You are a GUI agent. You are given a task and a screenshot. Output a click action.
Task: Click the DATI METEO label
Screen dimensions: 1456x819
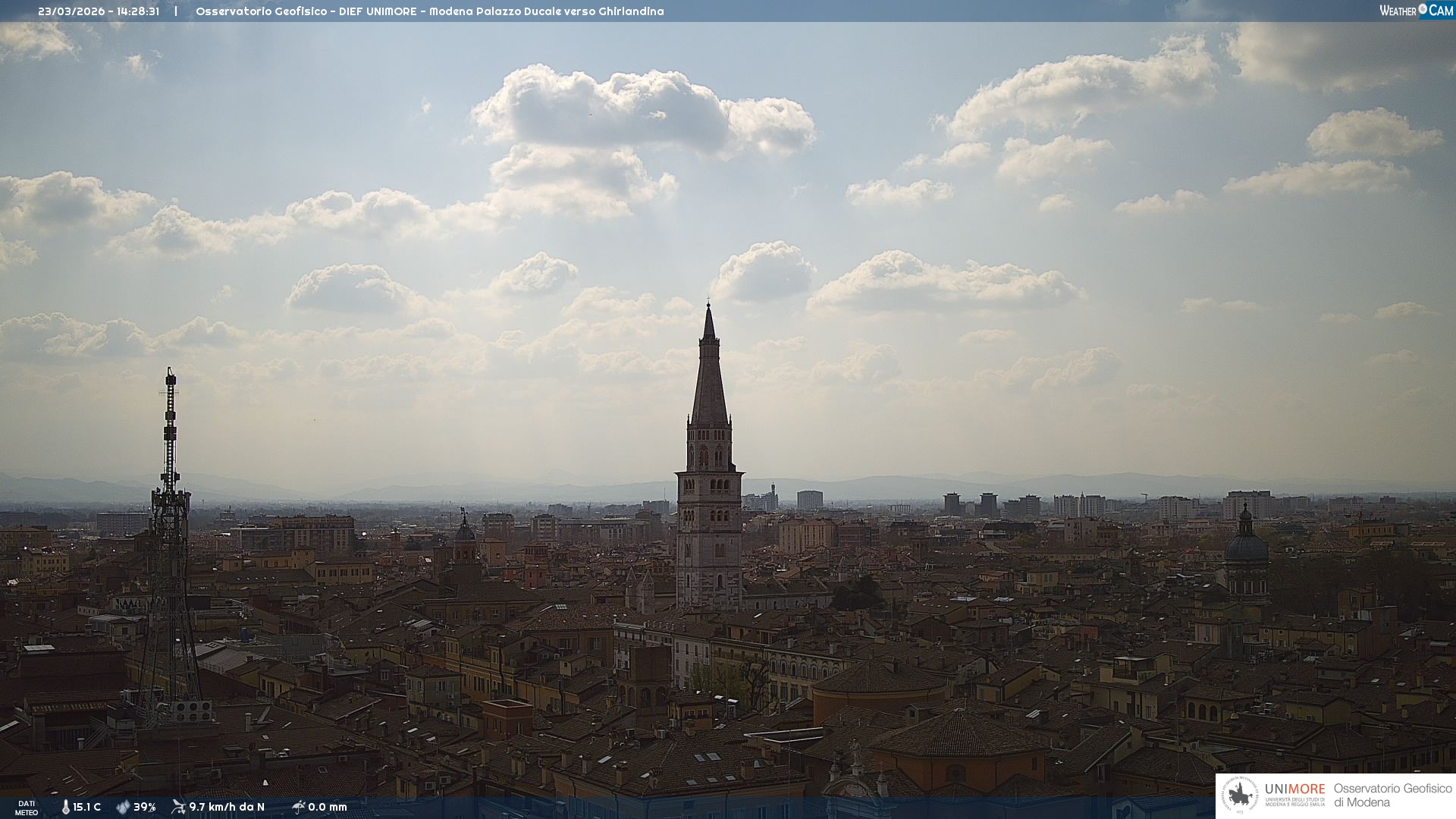[x=27, y=808]
